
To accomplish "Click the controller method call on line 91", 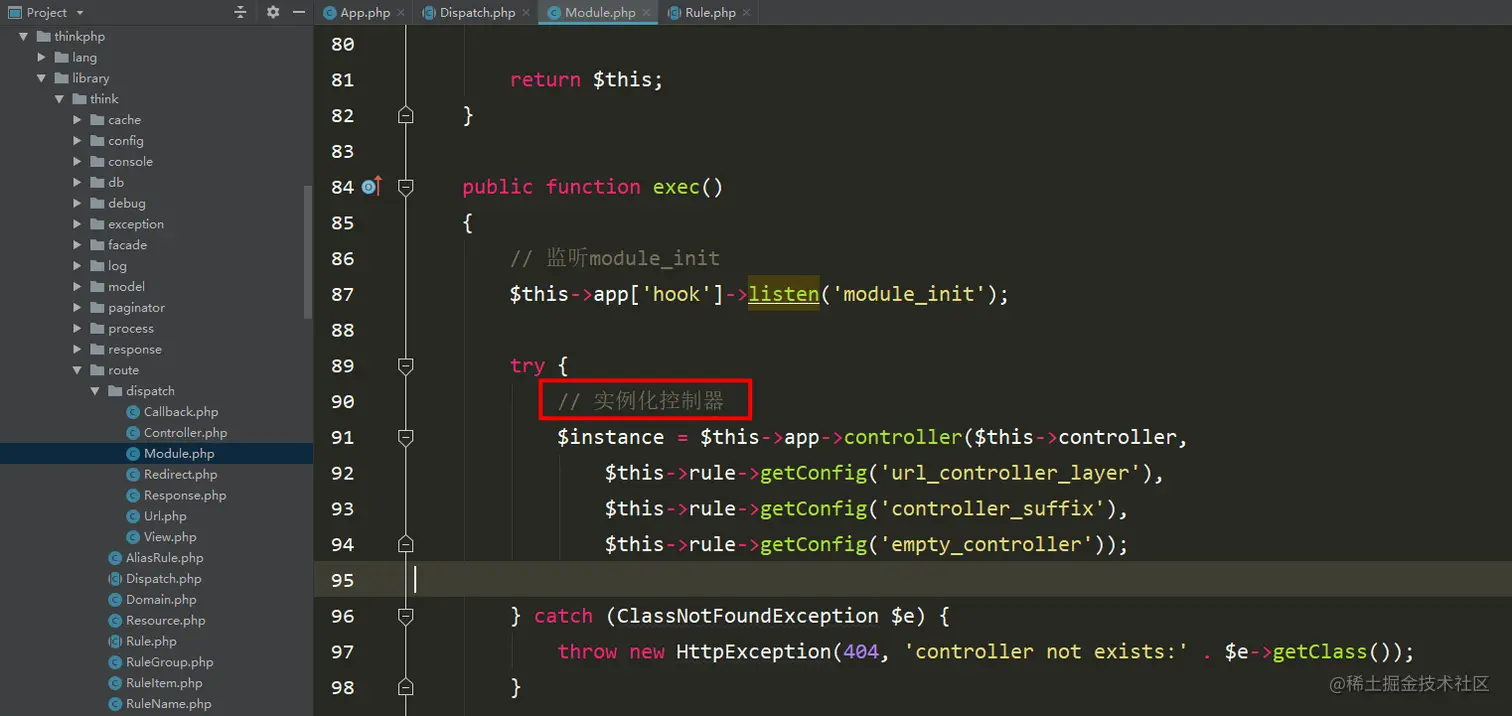I will click(903, 437).
